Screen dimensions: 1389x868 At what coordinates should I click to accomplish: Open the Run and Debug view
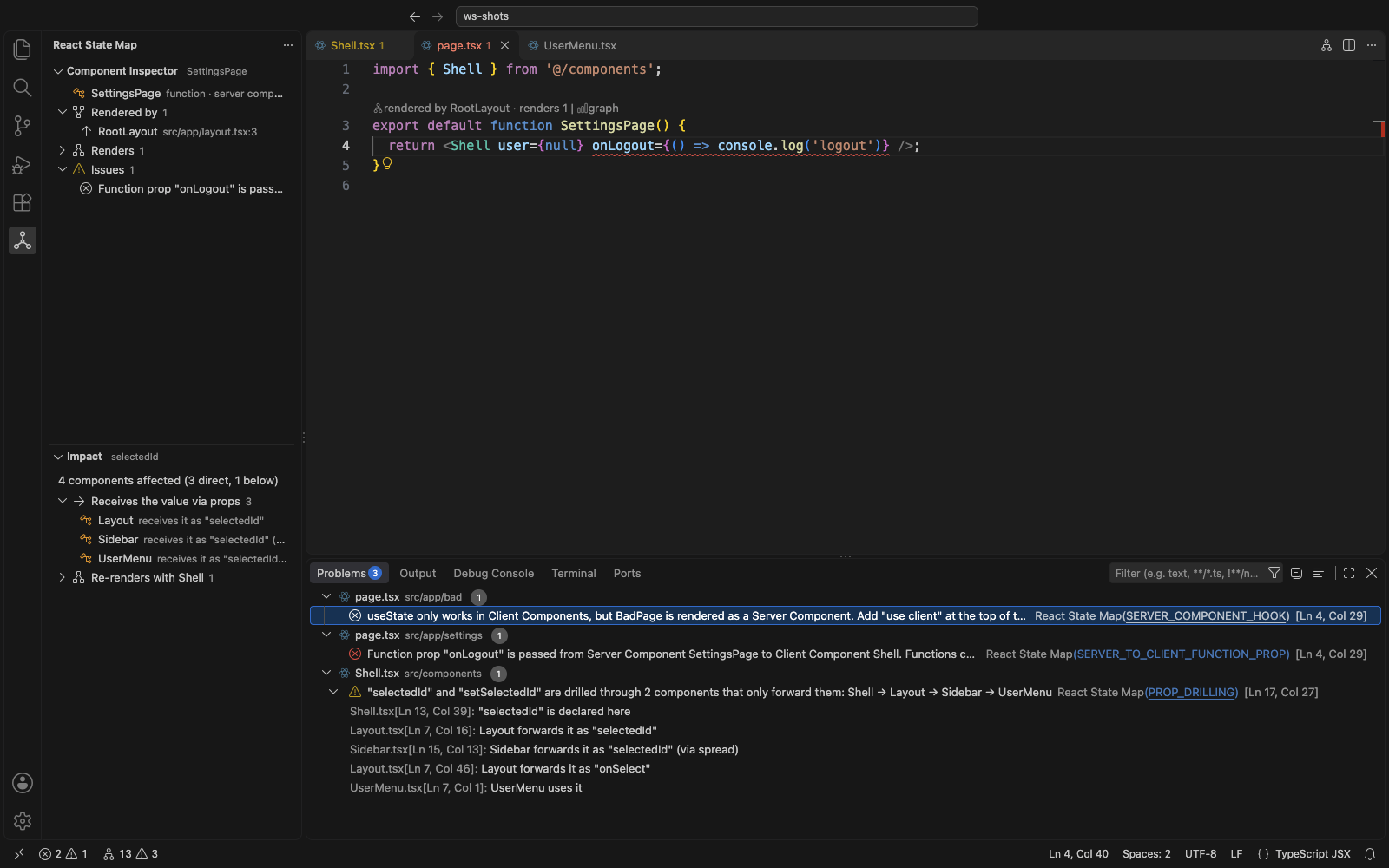point(23,164)
